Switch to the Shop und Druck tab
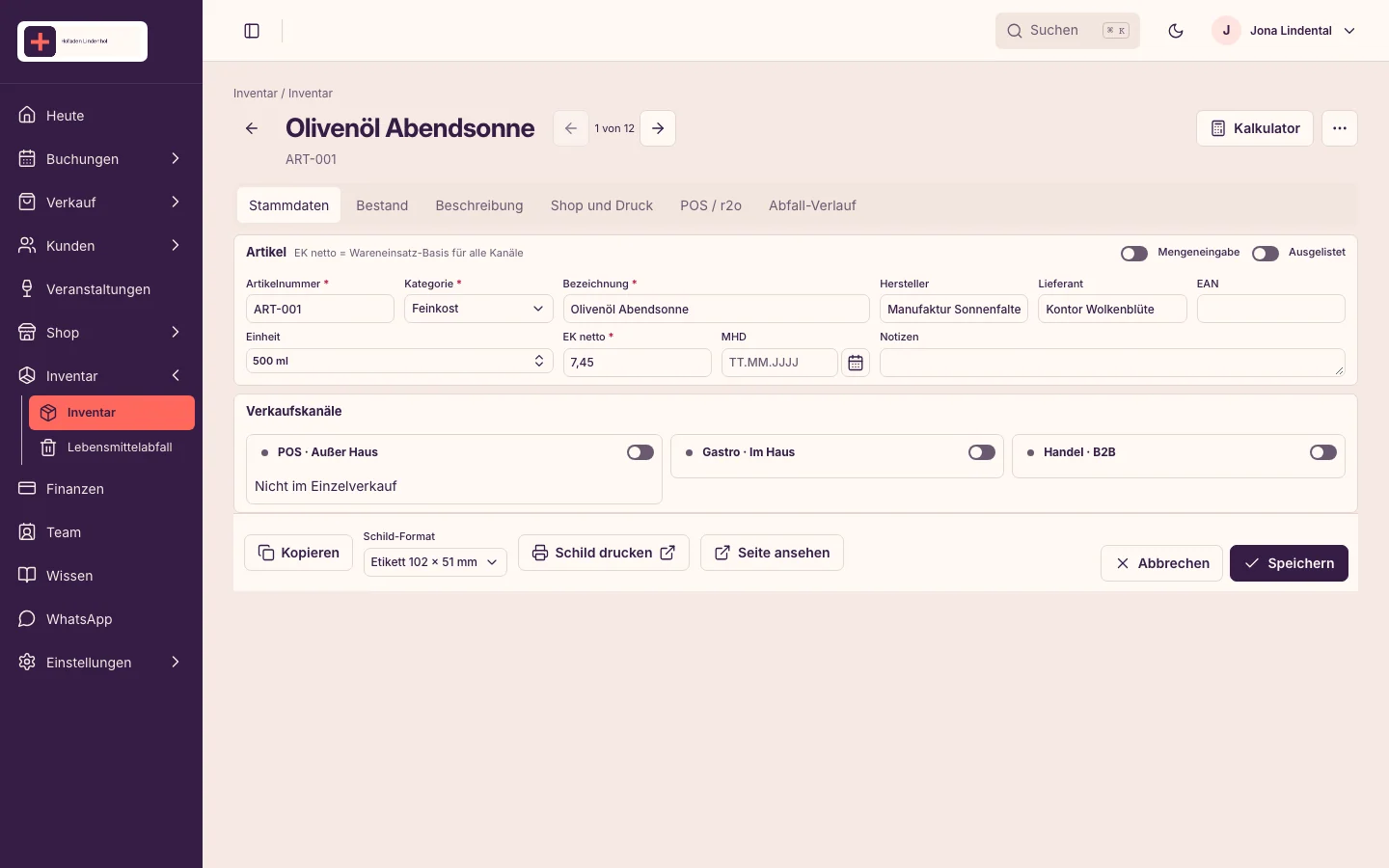Screen dimensions: 1389x868 pyautogui.click(x=602, y=205)
